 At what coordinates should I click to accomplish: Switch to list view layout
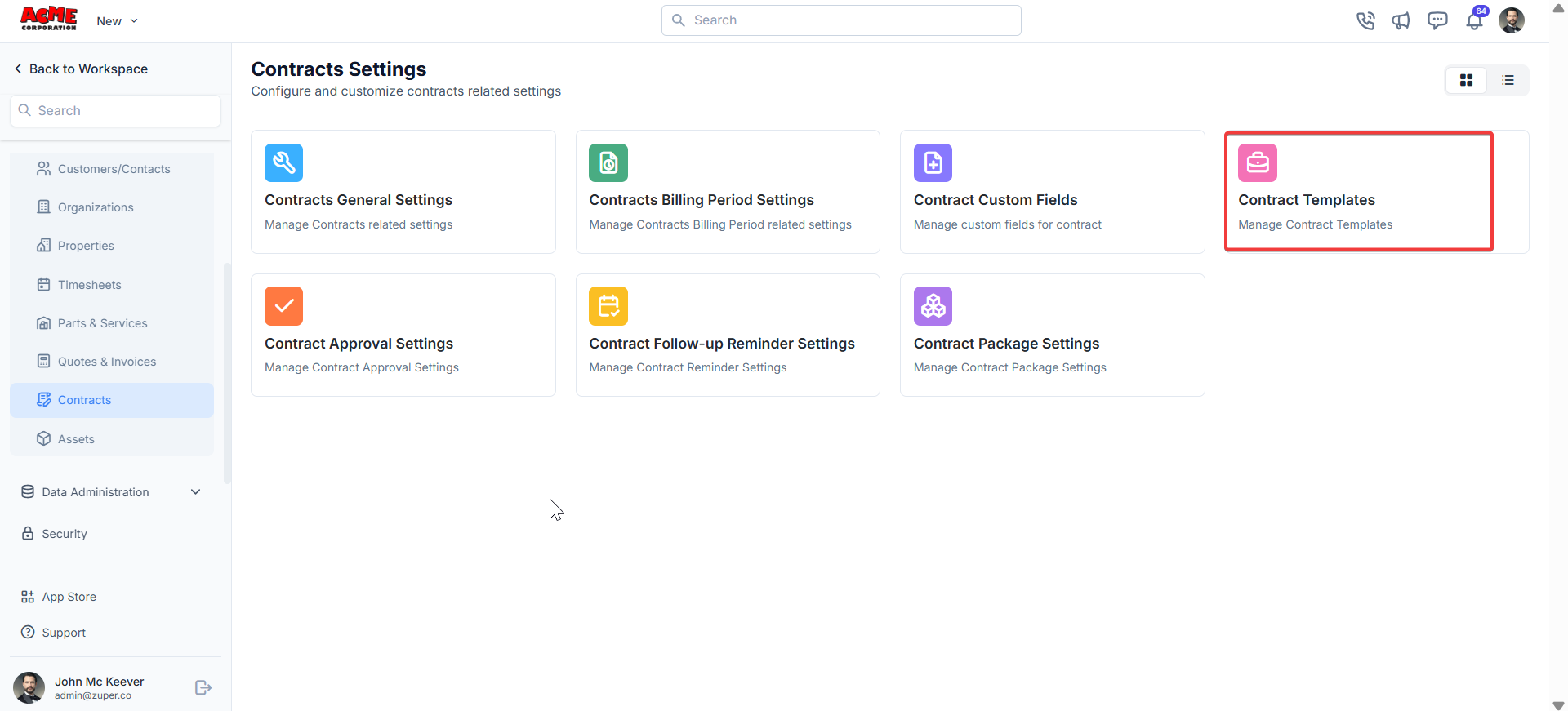1508,80
